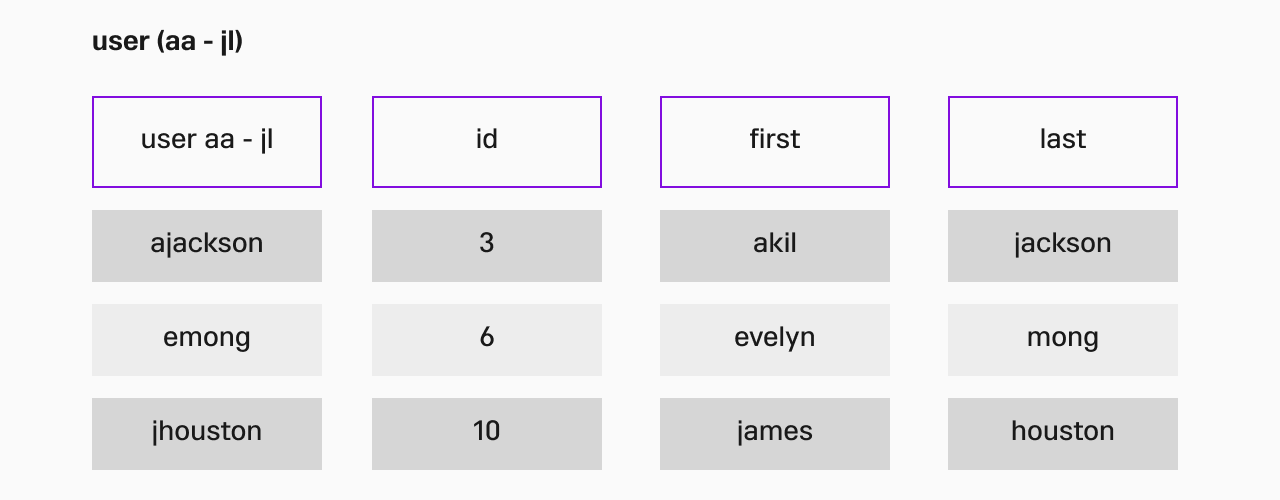This screenshot has height=500, width=1280.
Task: Select the last name cell houston
Action: (1063, 434)
